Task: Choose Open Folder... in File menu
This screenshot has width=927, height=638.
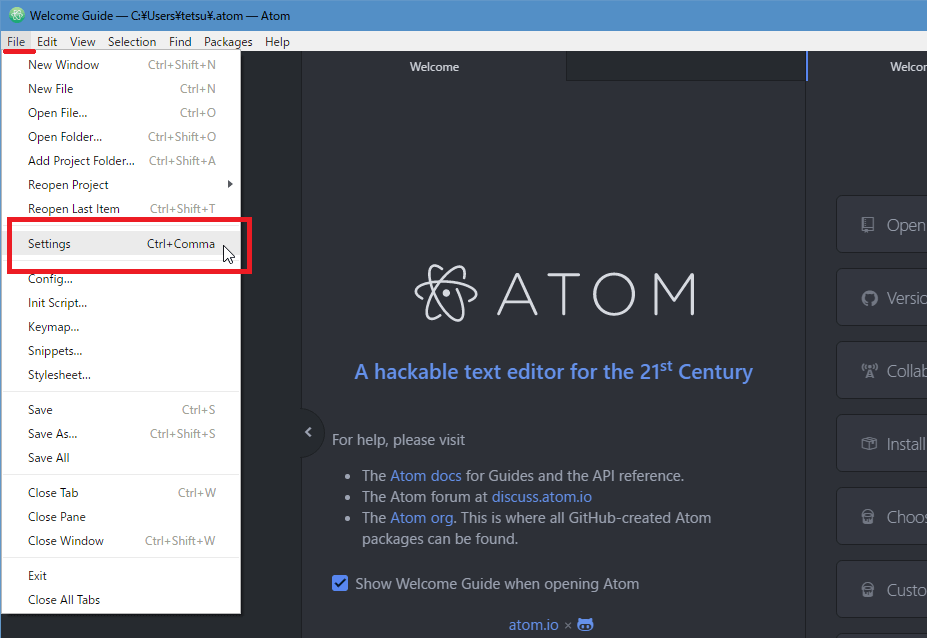Action: [x=65, y=137]
